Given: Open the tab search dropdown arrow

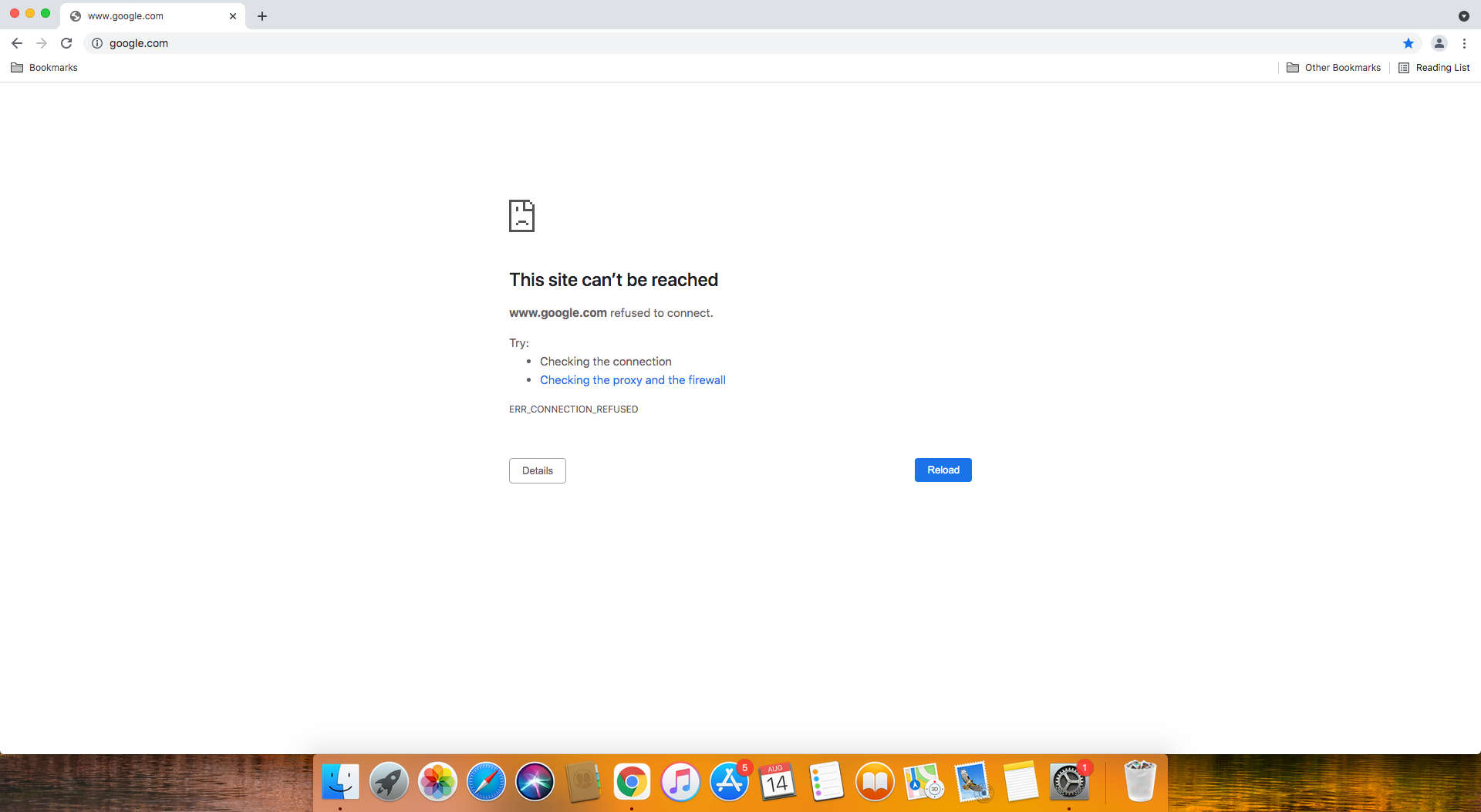Looking at the screenshot, I should 1463,16.
